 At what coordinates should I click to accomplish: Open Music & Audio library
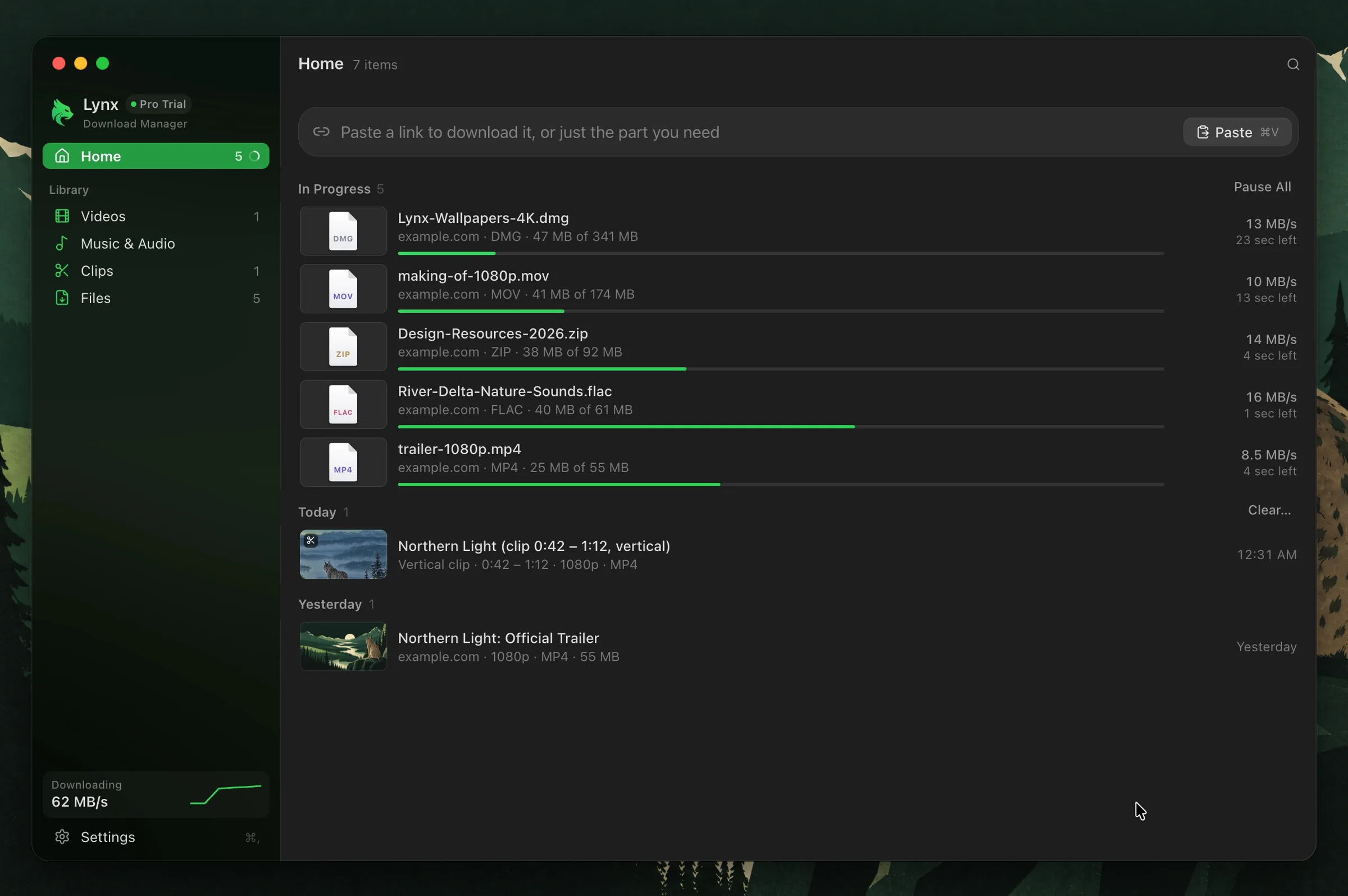(x=156, y=244)
